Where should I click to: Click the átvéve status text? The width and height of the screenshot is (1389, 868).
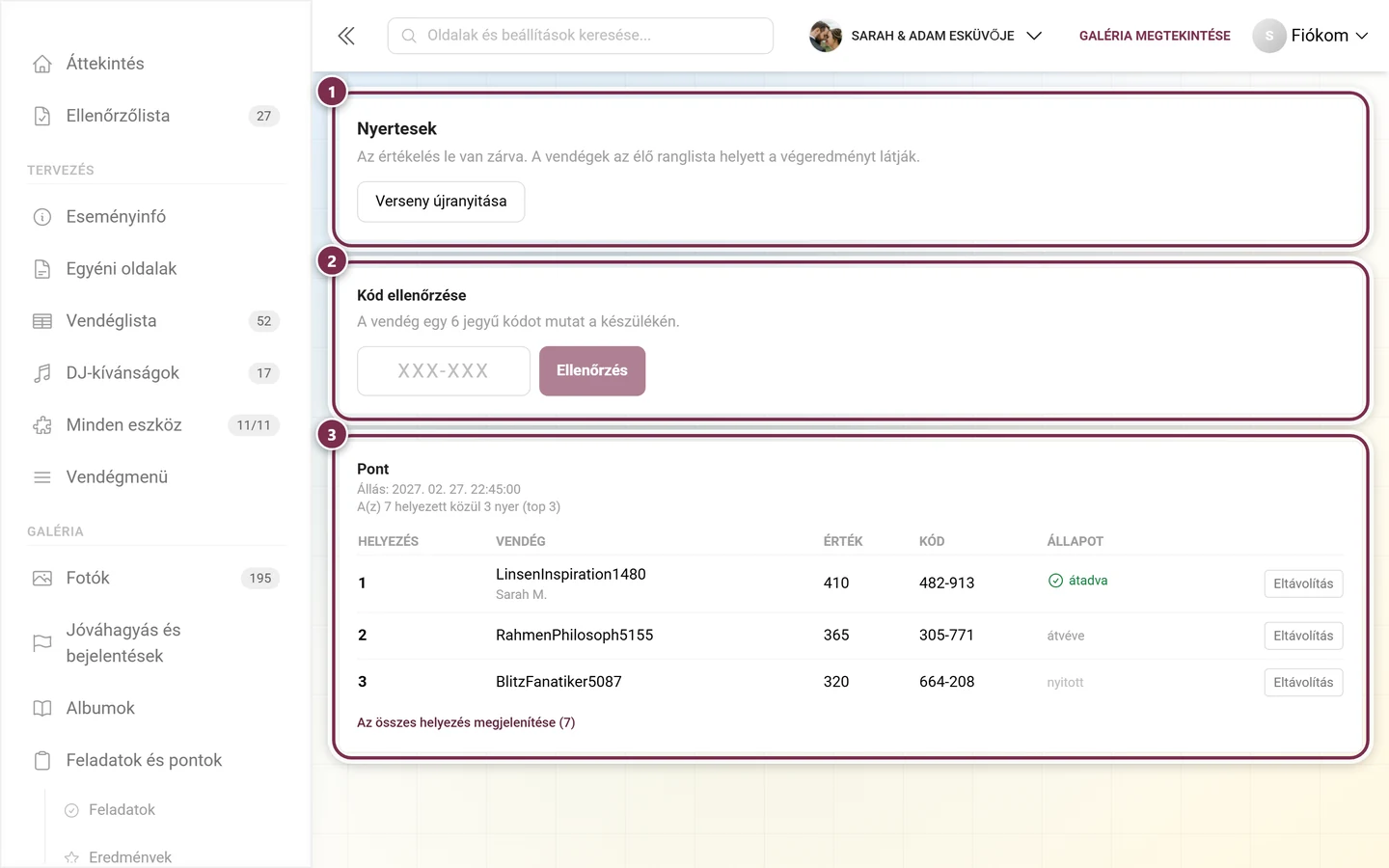click(x=1066, y=636)
